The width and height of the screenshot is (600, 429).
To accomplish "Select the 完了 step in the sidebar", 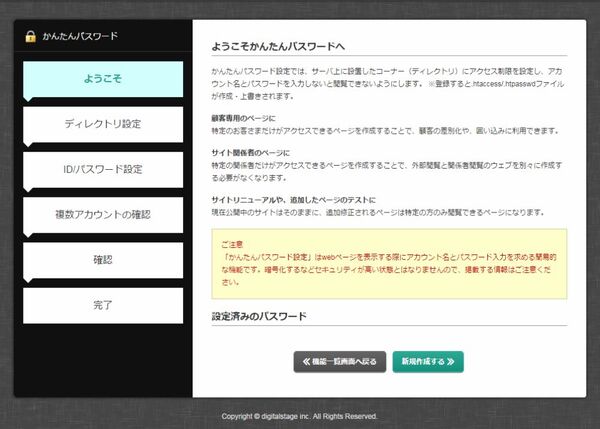I will click(x=103, y=306).
